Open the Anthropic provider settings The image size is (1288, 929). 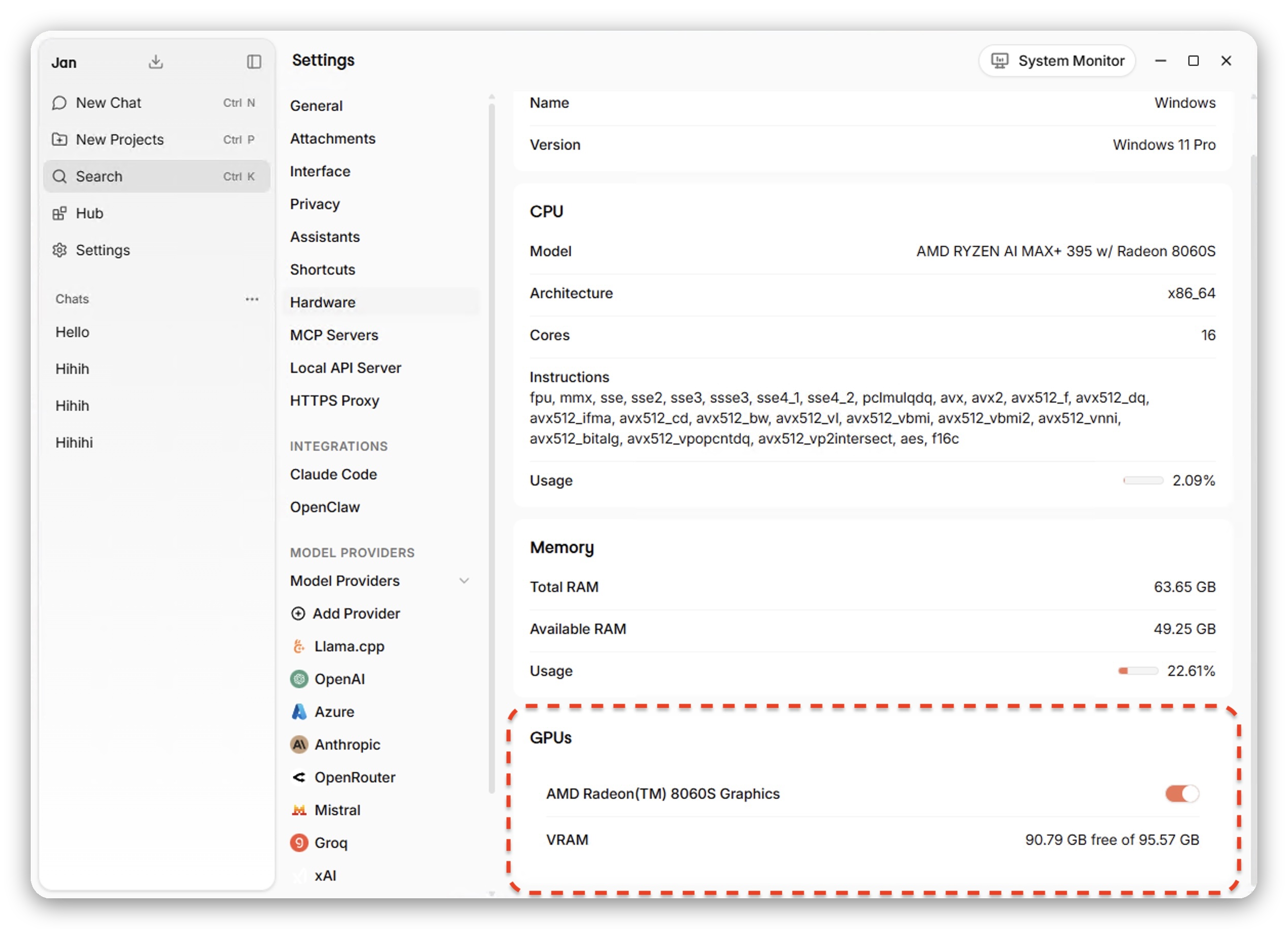[347, 745]
